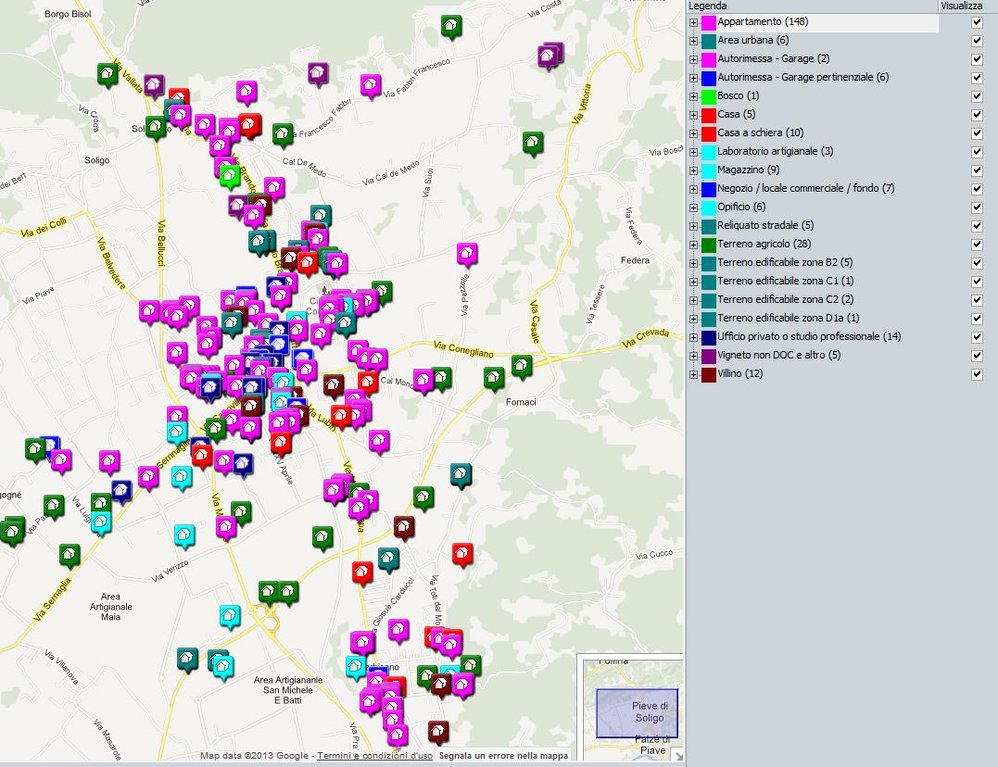
Task: Collapse the overview minimap using corner arrow
Action: (677, 757)
